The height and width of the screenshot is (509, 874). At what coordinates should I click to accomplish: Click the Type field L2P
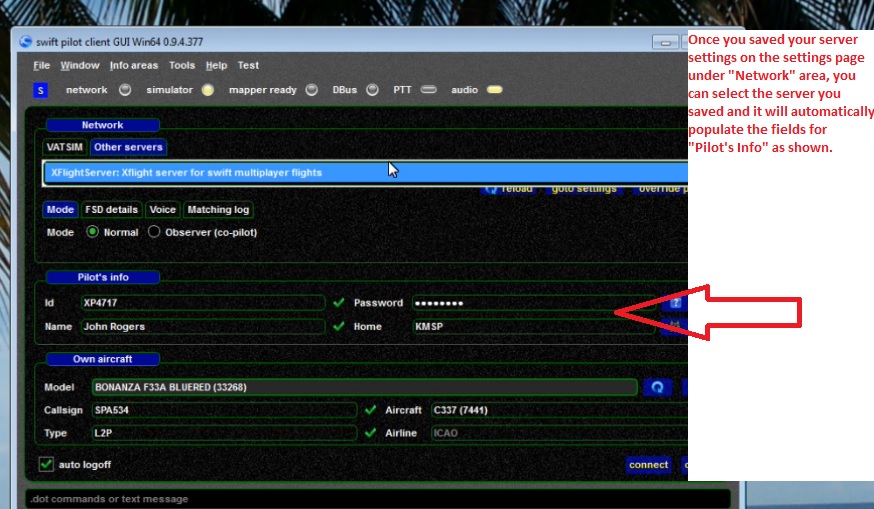224,433
